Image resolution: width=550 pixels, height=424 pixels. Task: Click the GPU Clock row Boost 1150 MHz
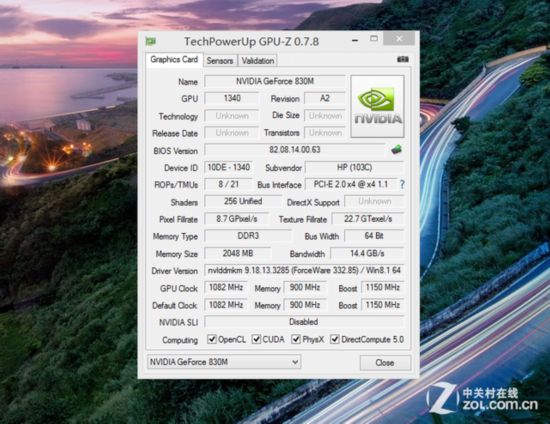coord(382,288)
